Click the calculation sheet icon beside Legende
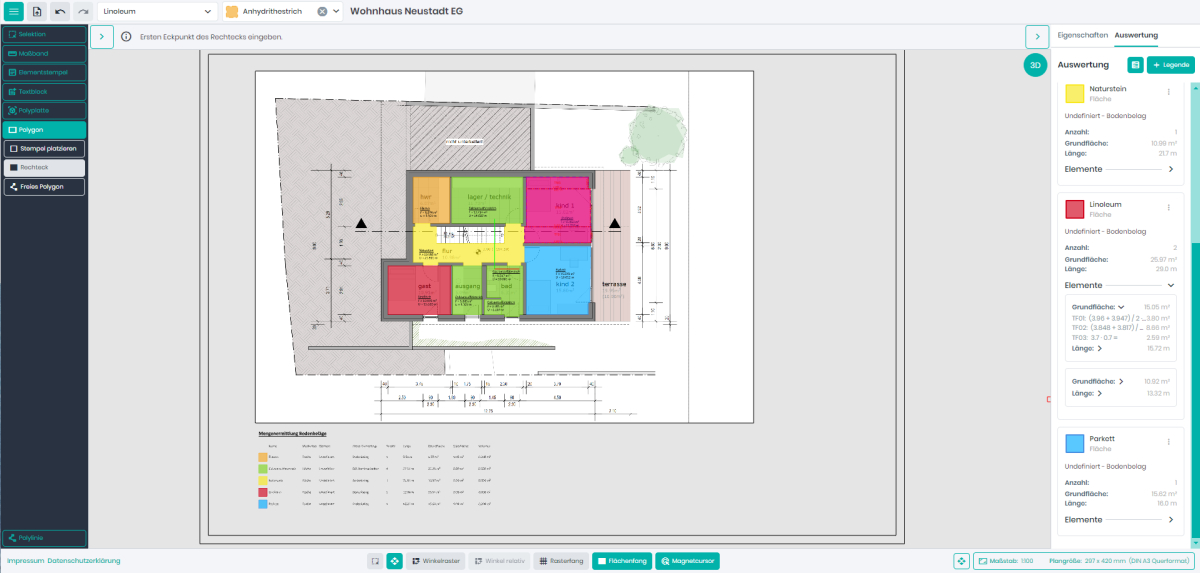The width and height of the screenshot is (1200, 573). click(x=1135, y=65)
